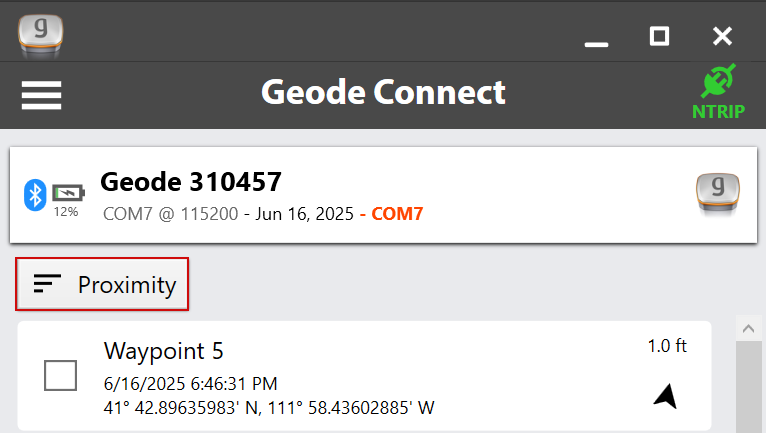The image size is (766, 433).
Task: Click the 1.0 ft distance label
Action: tap(666, 346)
